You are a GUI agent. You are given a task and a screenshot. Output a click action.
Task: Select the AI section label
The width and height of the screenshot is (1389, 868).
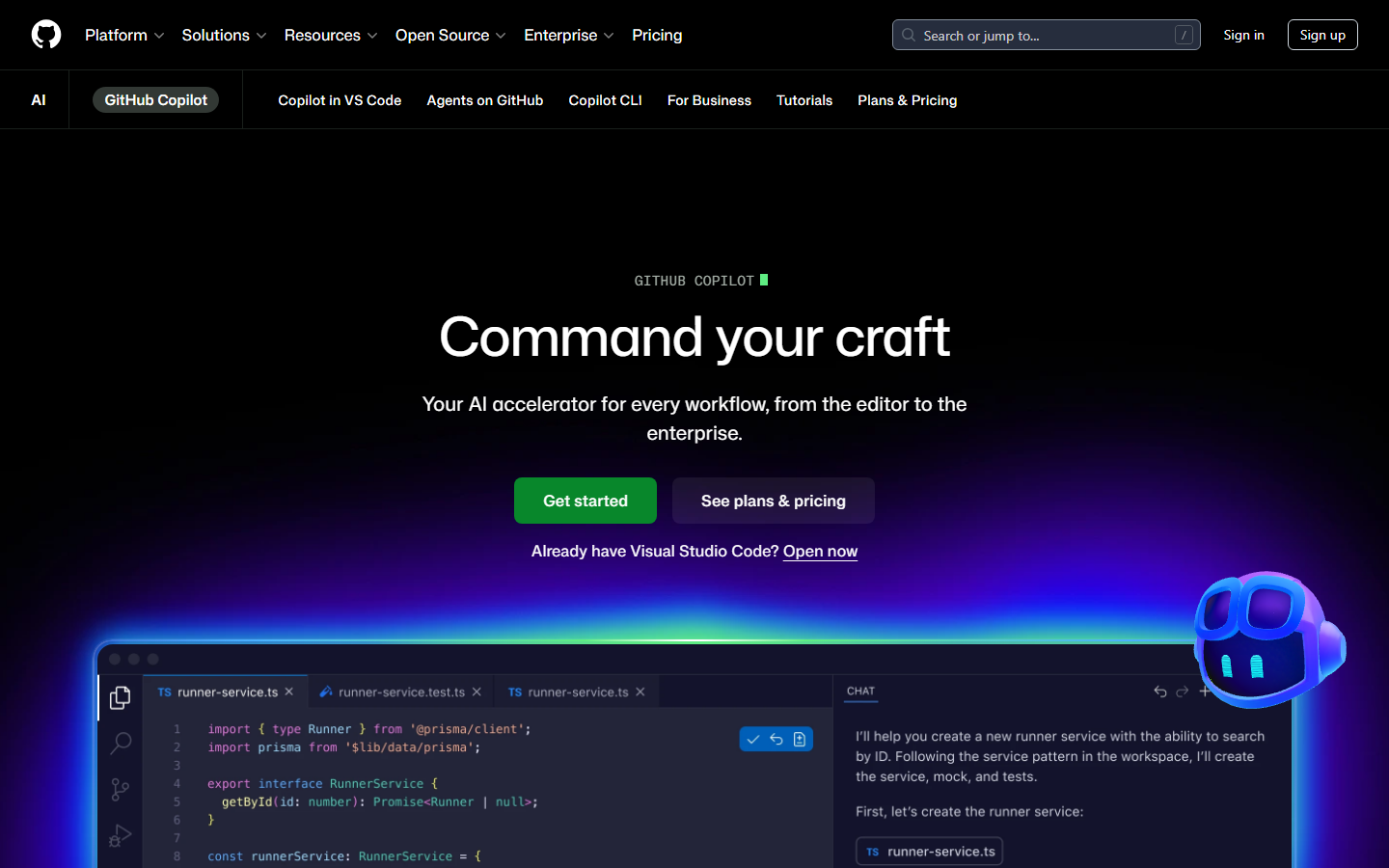[x=39, y=100]
